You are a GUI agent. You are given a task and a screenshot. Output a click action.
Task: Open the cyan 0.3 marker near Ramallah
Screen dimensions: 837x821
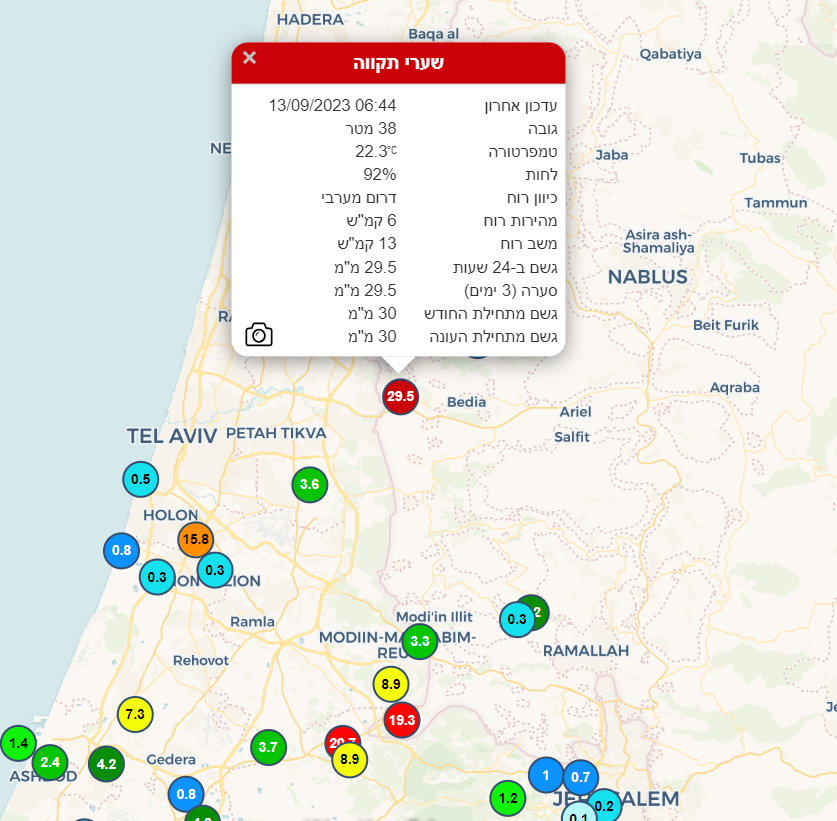pos(517,619)
